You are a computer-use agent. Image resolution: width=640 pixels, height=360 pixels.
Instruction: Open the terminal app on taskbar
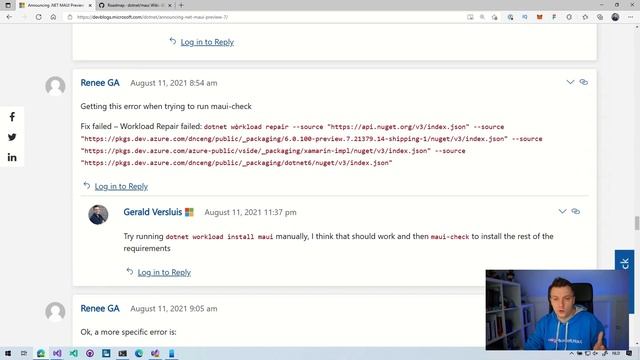(122, 353)
